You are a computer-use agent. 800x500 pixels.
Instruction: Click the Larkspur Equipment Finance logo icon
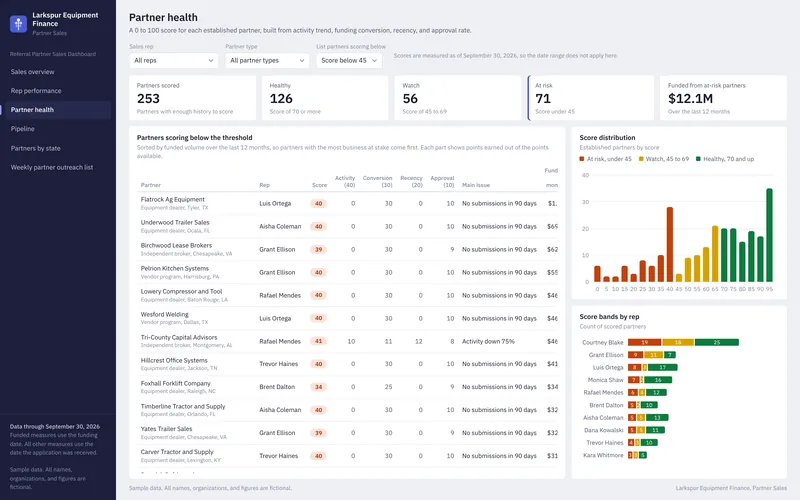pyautogui.click(x=18, y=23)
